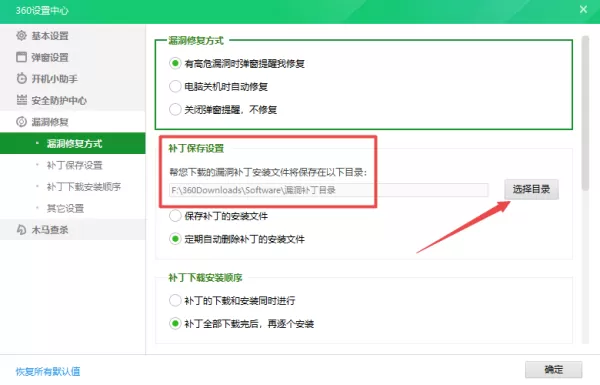Open 木马查杀 settings
This screenshot has width=600, height=385.
73,230
